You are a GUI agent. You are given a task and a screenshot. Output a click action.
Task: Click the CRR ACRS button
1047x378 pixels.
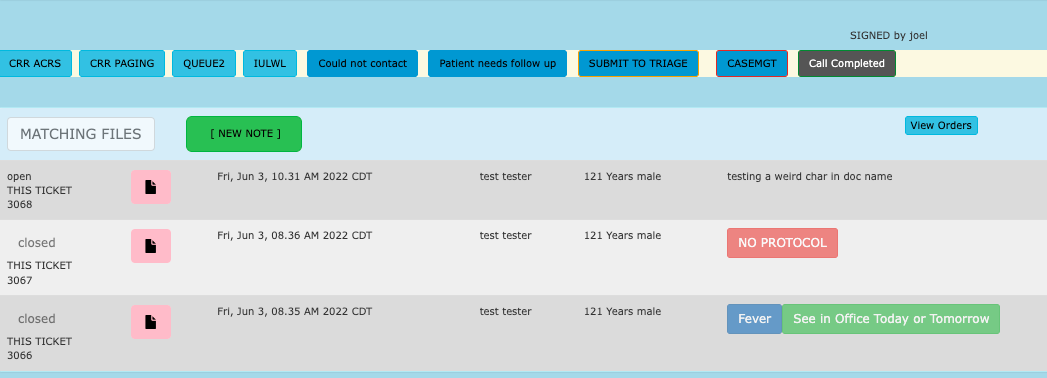click(35, 63)
